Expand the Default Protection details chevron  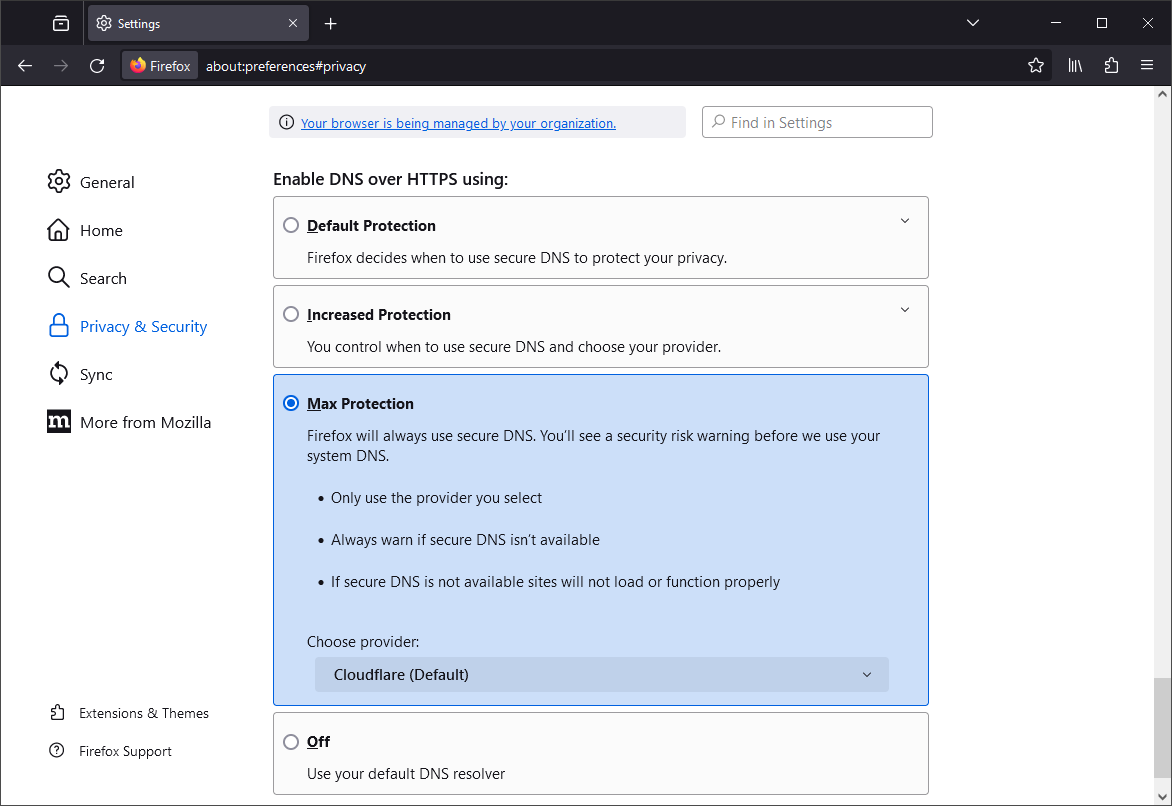(x=904, y=221)
